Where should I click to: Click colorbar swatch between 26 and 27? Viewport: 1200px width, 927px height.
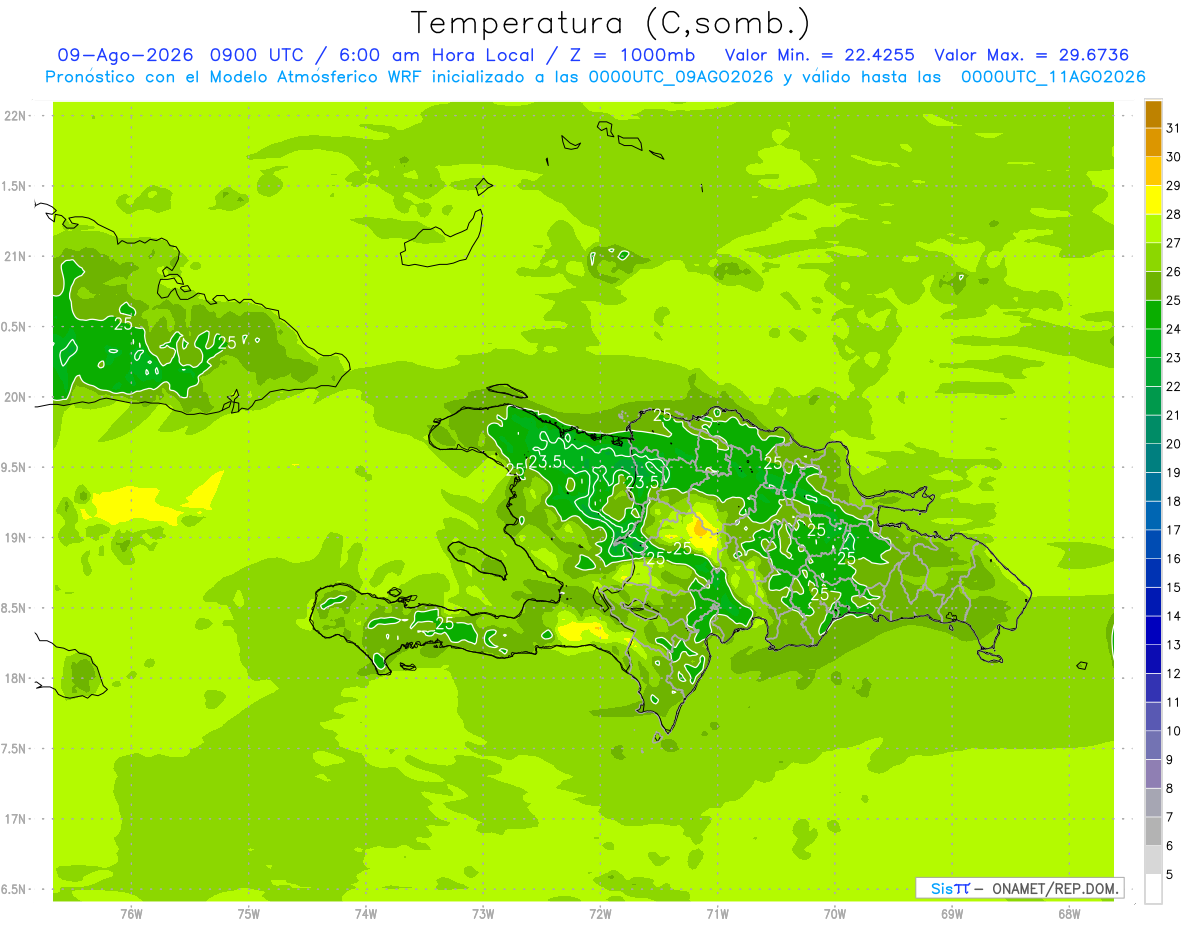(x=1153, y=257)
